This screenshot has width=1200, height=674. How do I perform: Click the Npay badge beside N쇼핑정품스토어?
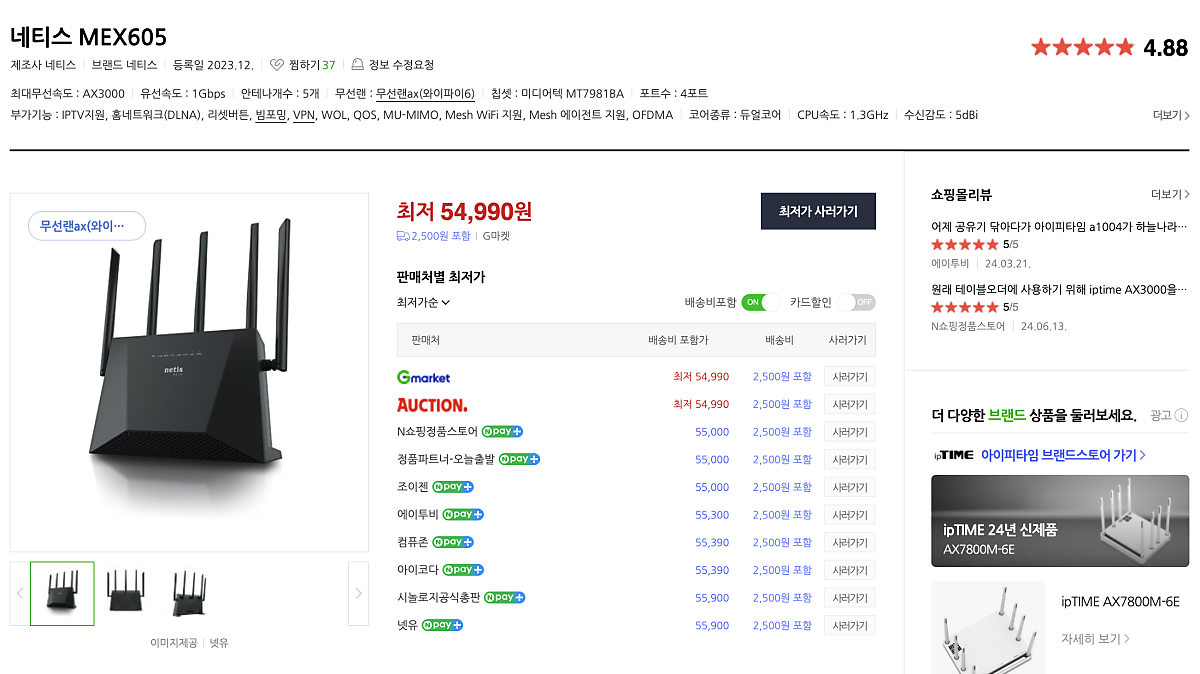(x=502, y=432)
